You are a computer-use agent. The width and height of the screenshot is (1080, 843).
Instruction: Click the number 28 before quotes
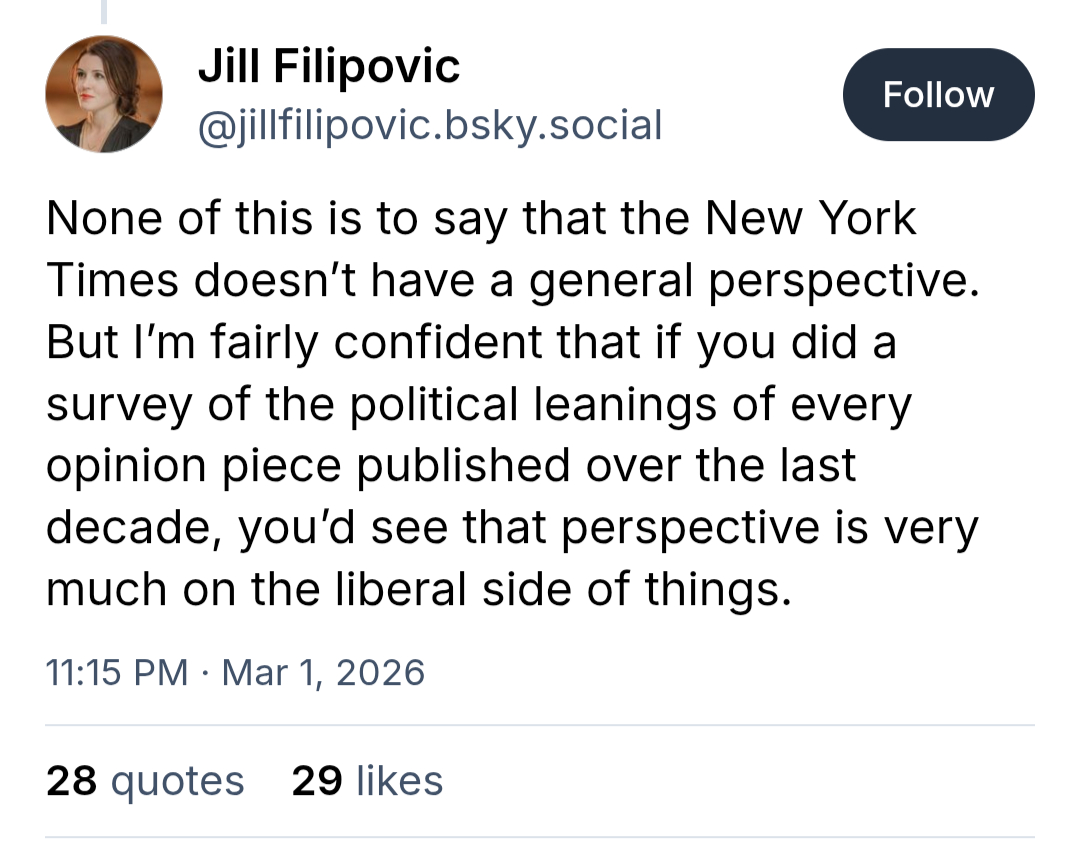tap(71, 781)
